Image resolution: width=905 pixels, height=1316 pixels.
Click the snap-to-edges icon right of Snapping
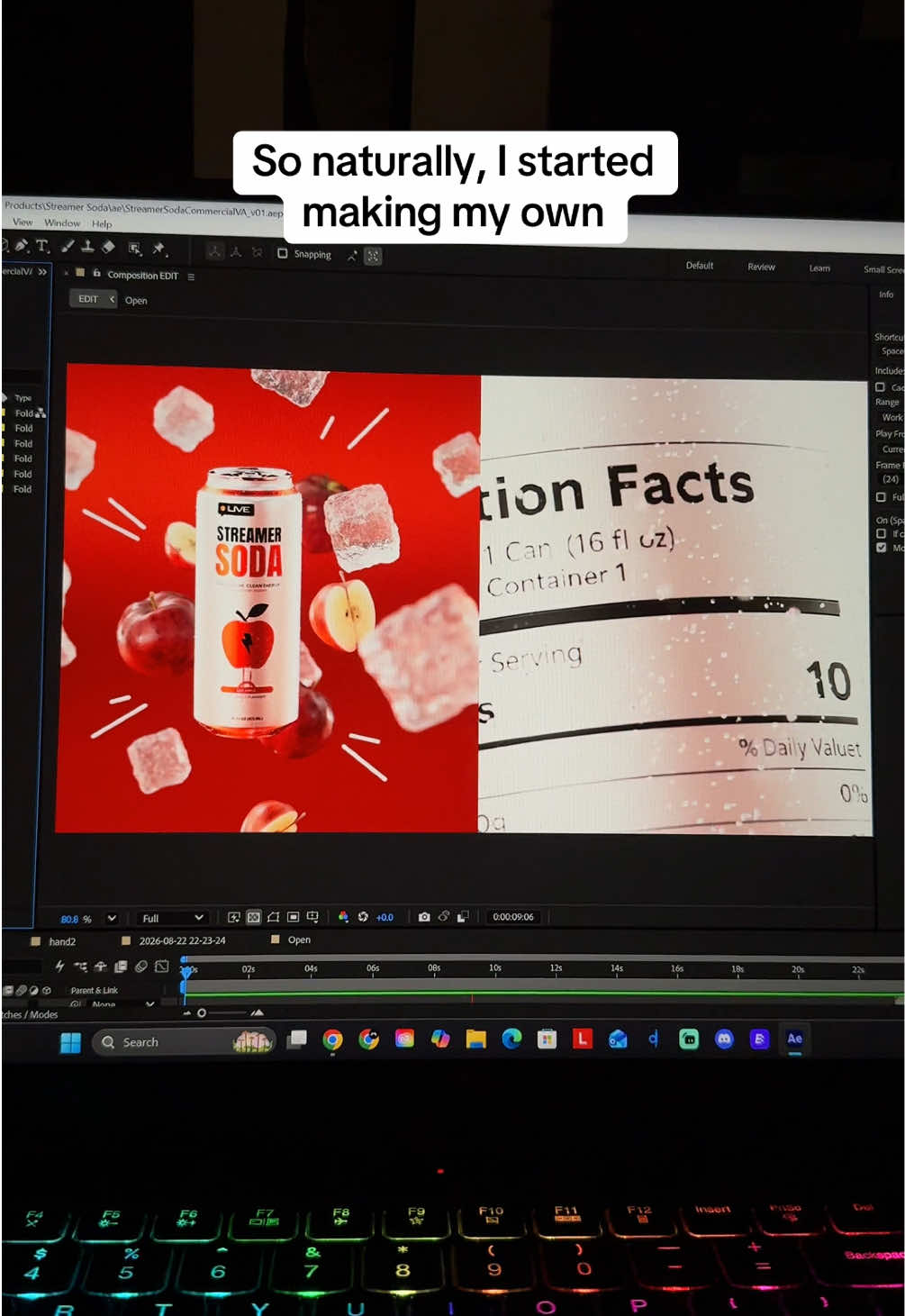[x=352, y=256]
